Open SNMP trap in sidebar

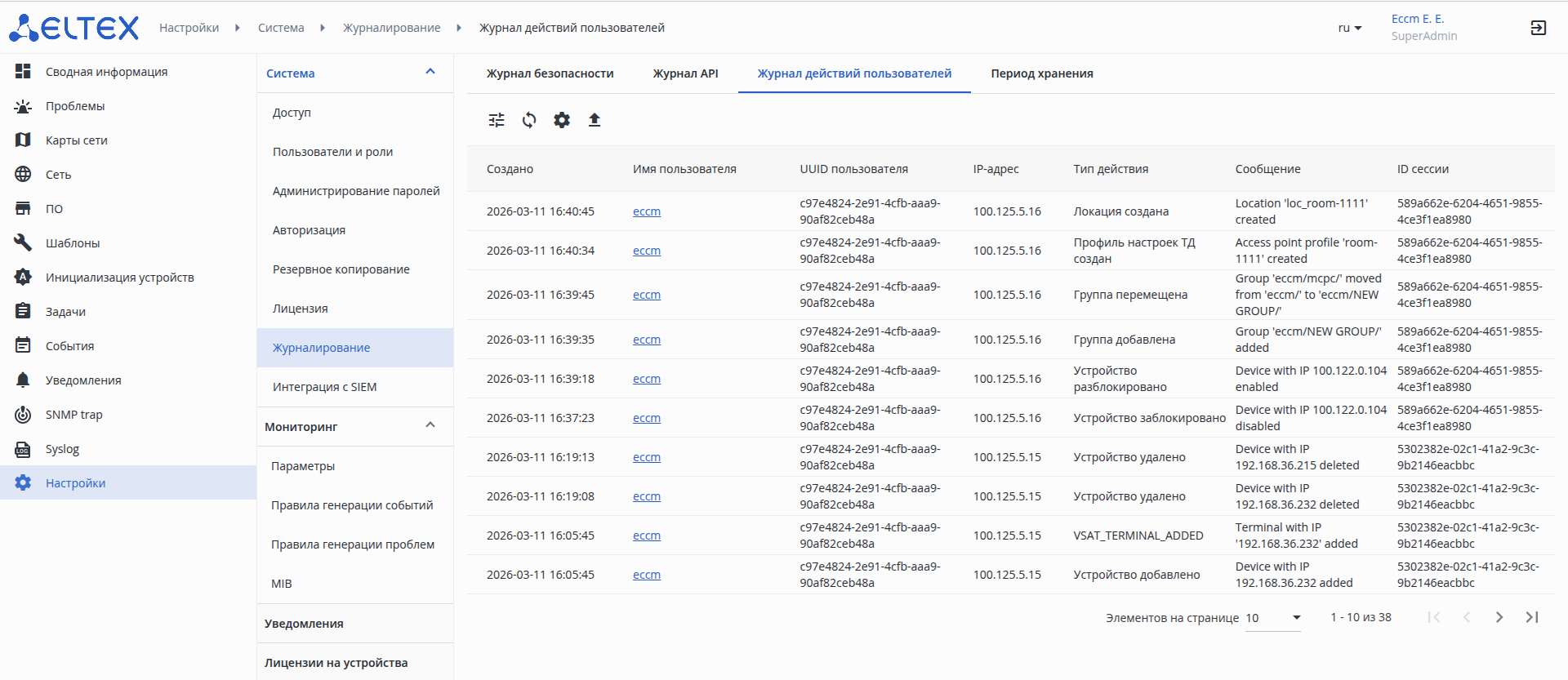coord(73,415)
